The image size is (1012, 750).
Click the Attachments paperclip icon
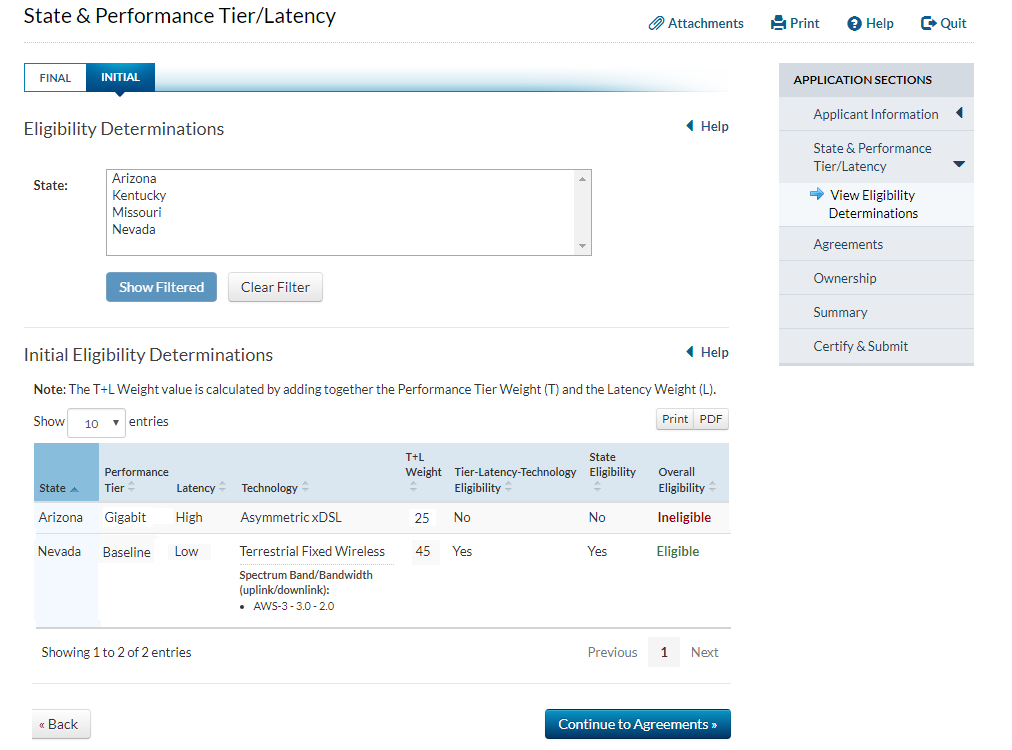656,23
